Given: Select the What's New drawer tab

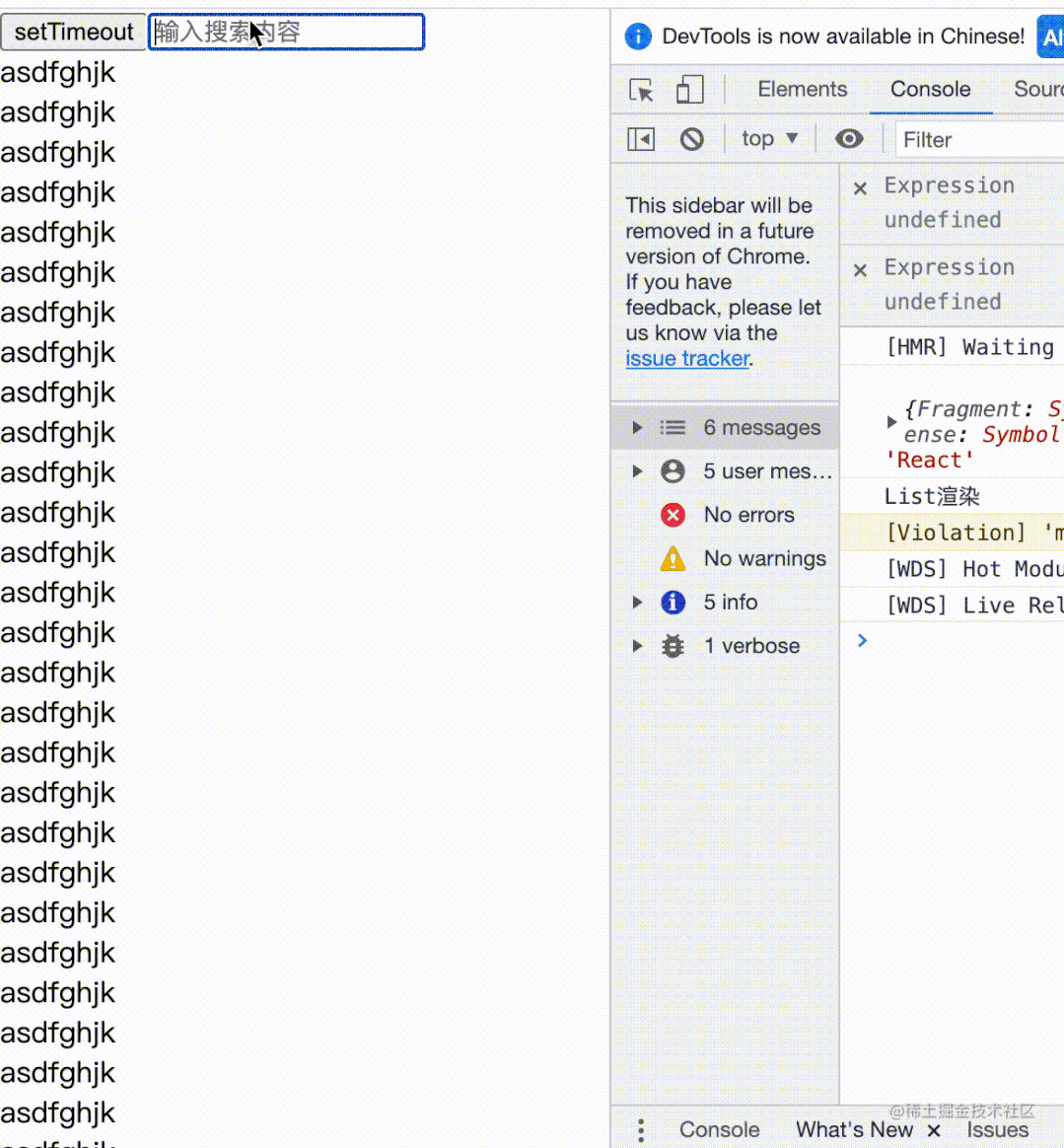Looking at the screenshot, I should pyautogui.click(x=854, y=1129).
